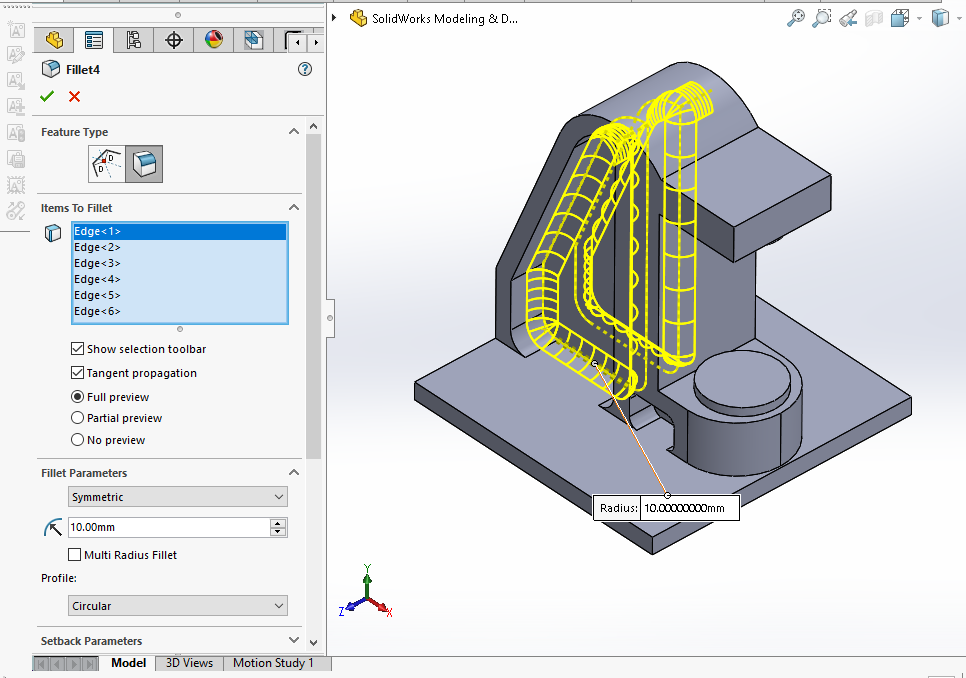This screenshot has width=966, height=678.
Task: Expand the Setback Parameters section
Action: point(293,641)
